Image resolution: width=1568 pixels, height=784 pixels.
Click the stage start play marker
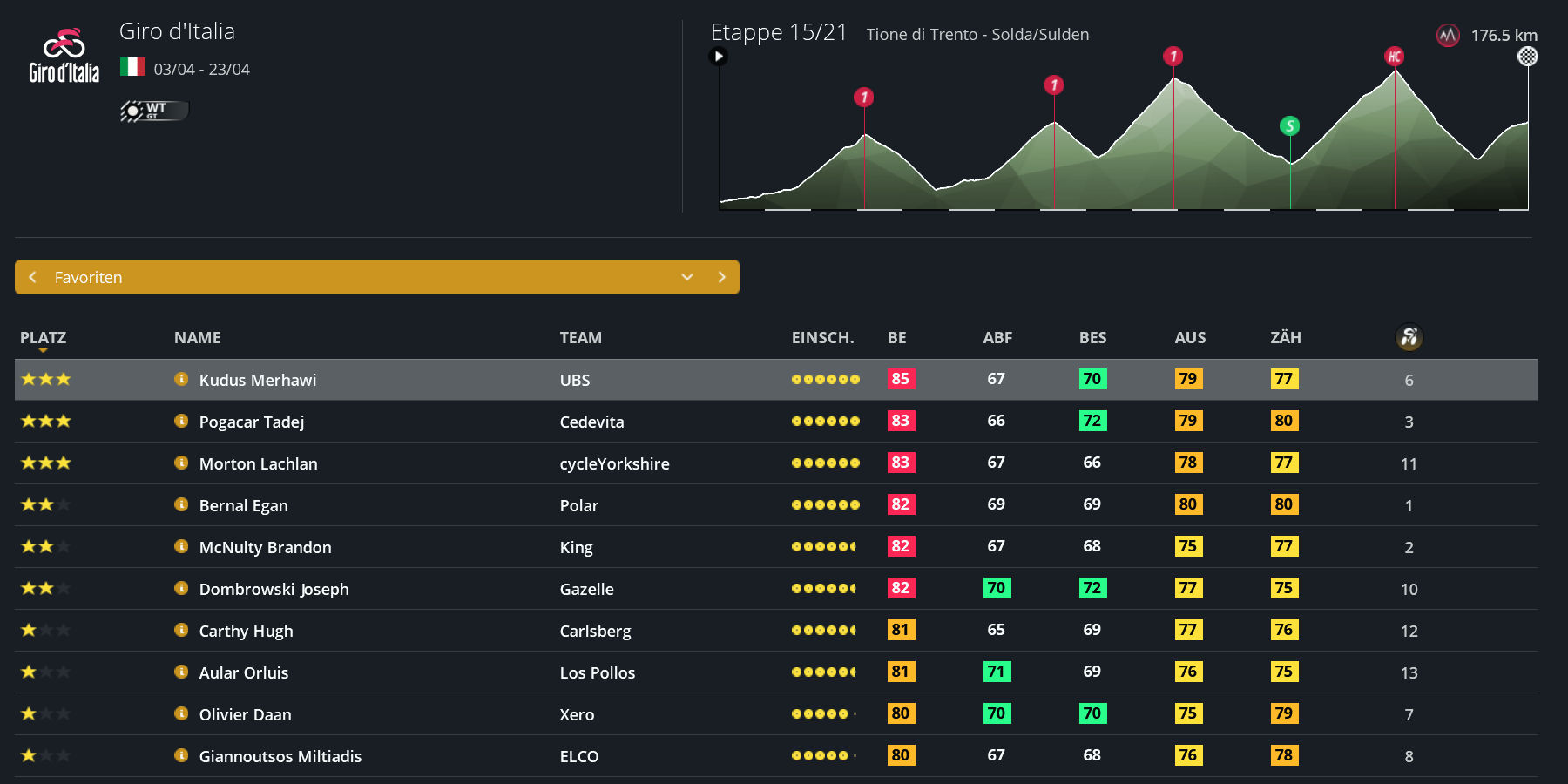[719, 57]
